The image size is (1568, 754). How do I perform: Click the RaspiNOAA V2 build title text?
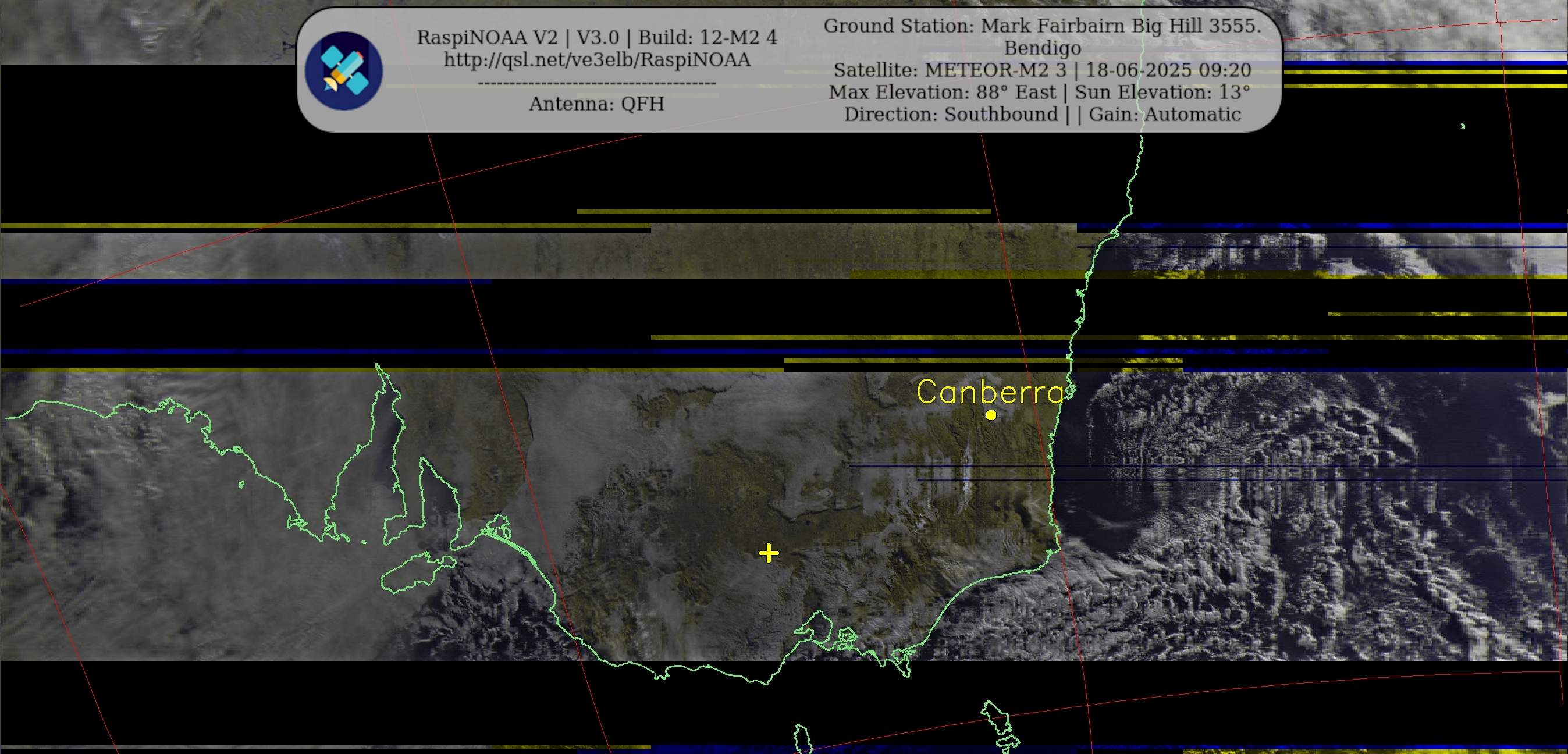pos(596,37)
